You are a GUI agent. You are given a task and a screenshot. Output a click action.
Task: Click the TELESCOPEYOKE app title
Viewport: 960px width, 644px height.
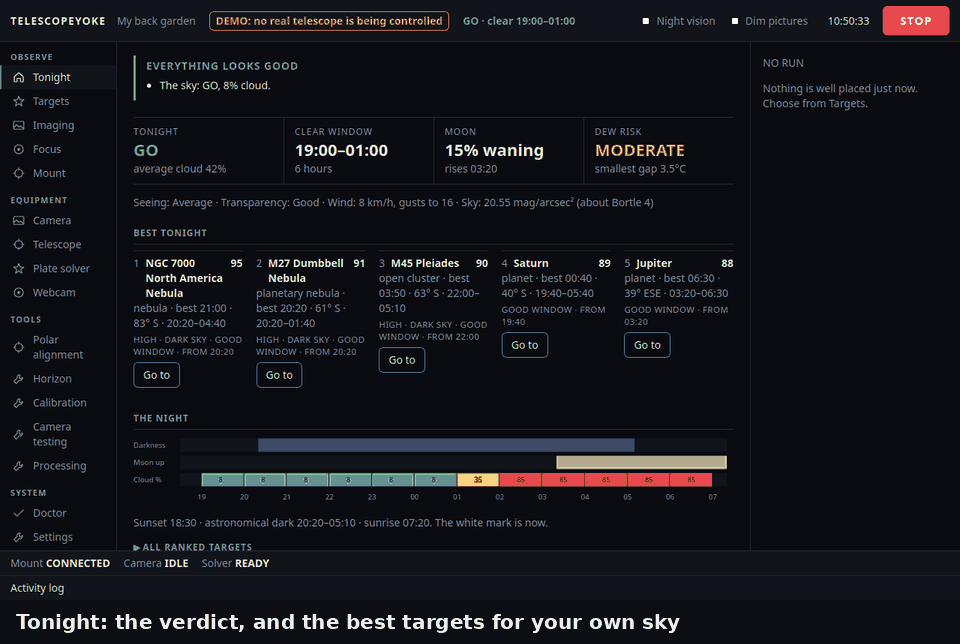[58, 21]
